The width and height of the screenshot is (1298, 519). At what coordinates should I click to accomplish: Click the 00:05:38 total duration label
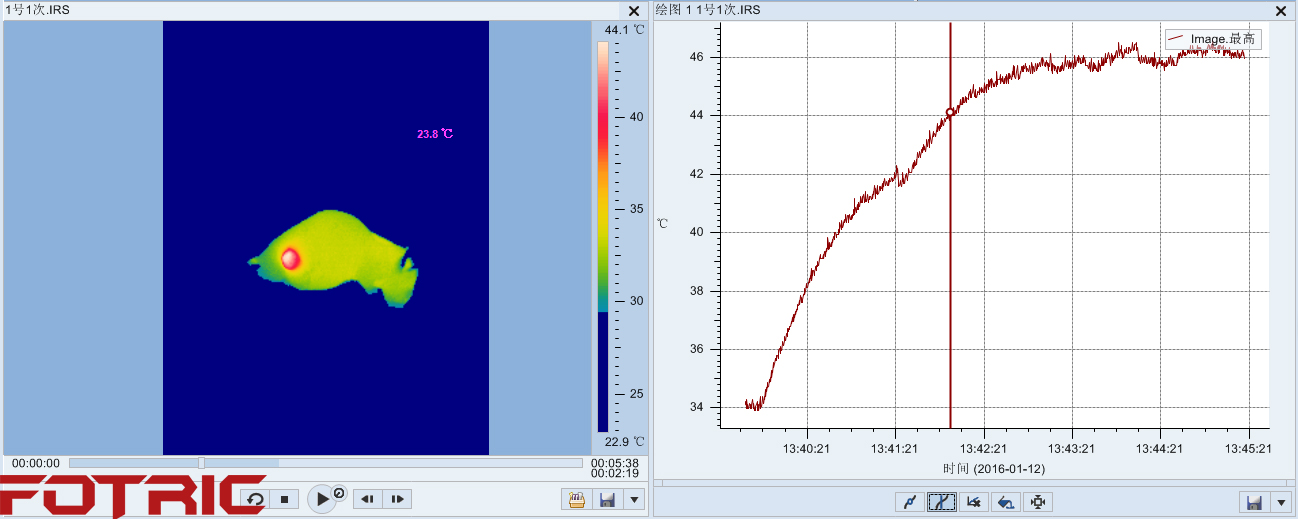click(615, 463)
